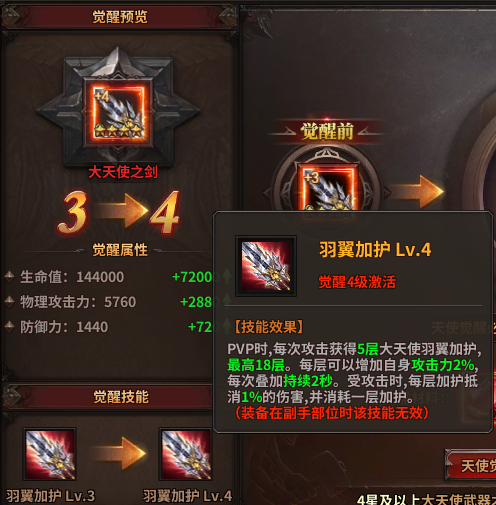
Task: Click the 觉醒属性 section heading
Action: click(120, 250)
